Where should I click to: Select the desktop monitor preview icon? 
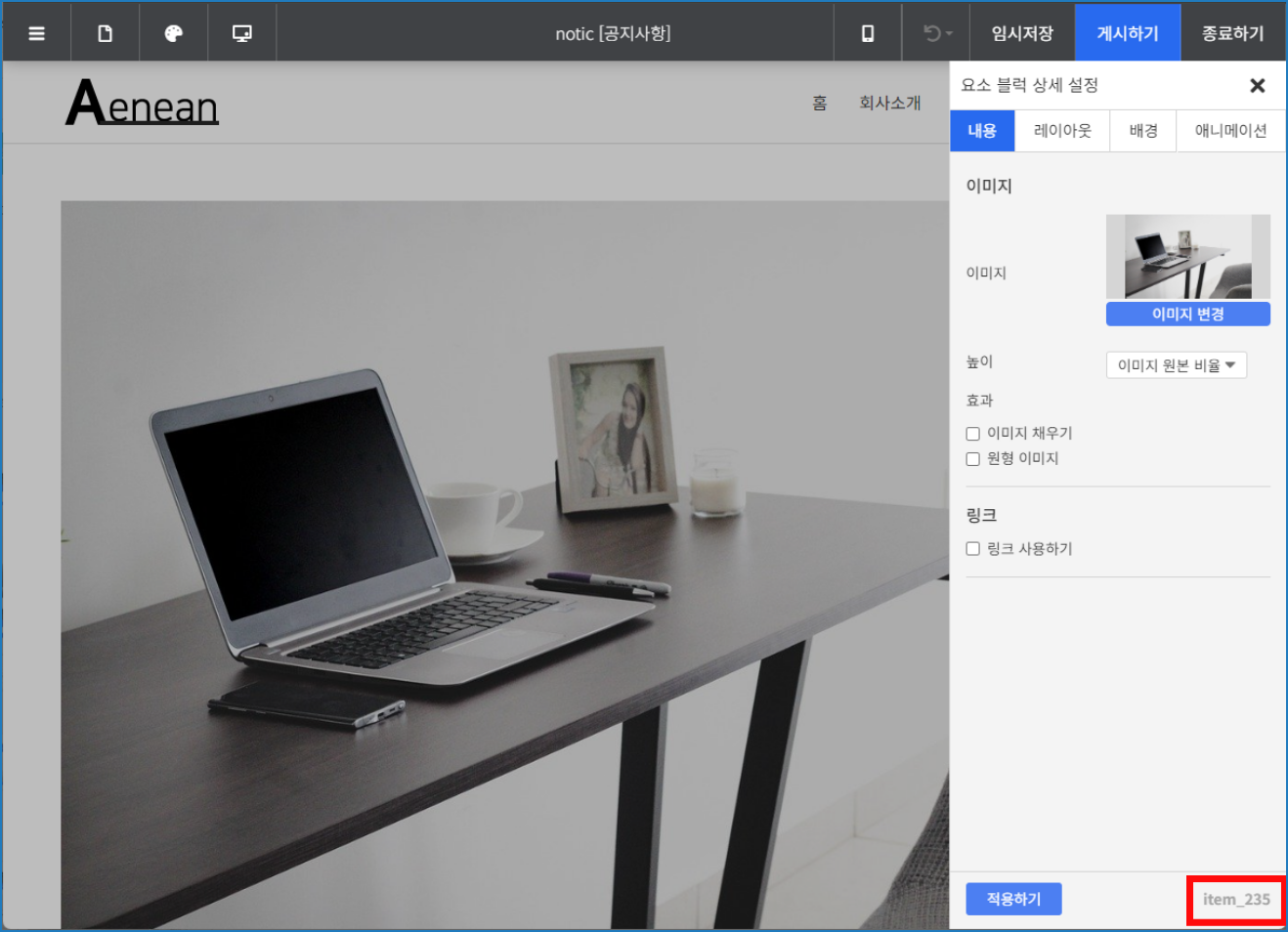(241, 33)
